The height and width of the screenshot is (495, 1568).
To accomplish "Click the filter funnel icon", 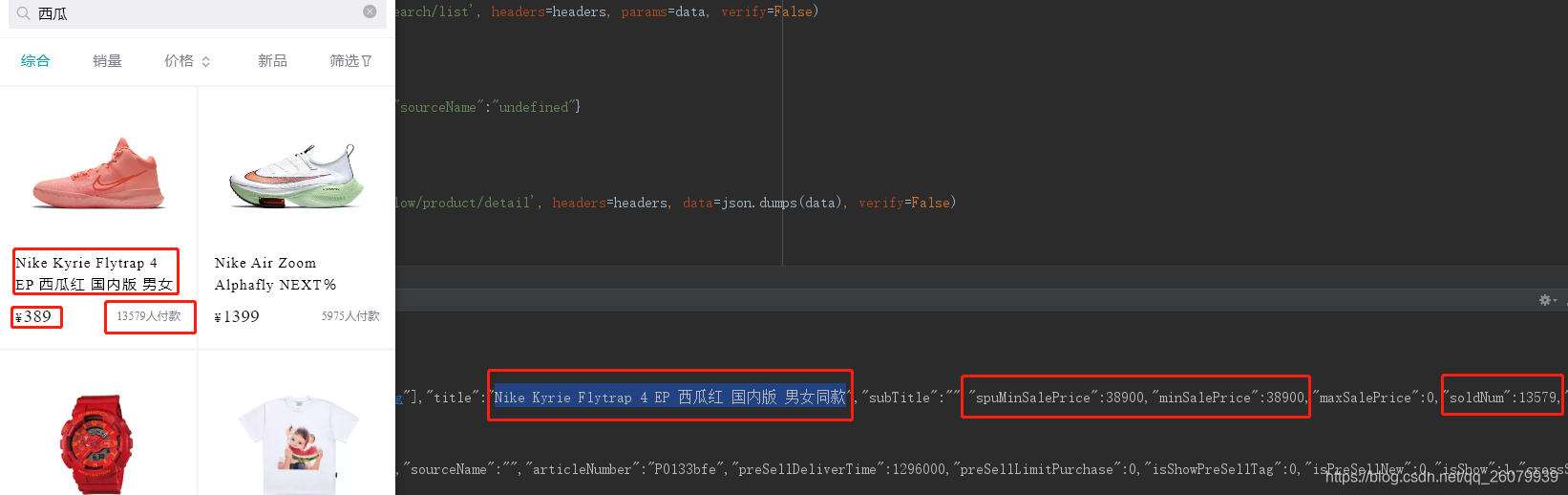I will point(367,61).
